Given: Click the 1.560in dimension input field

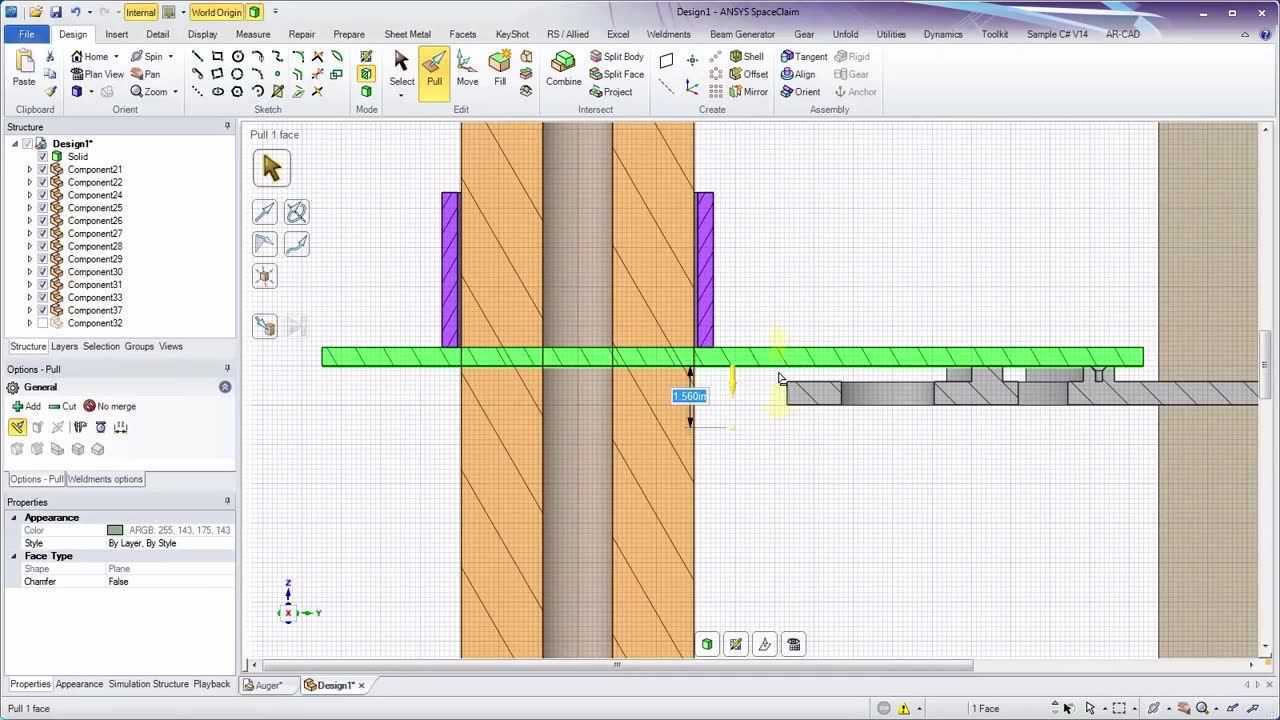Looking at the screenshot, I should point(689,397).
